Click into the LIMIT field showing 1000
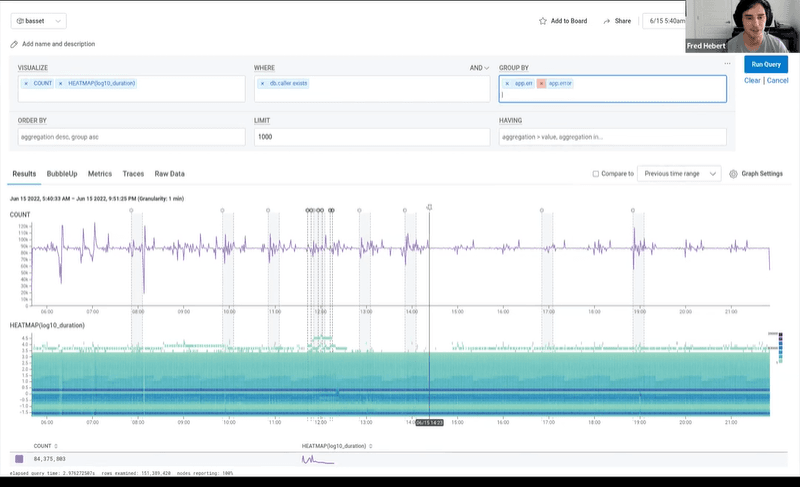Image resolution: width=800 pixels, height=487 pixels. [368, 136]
